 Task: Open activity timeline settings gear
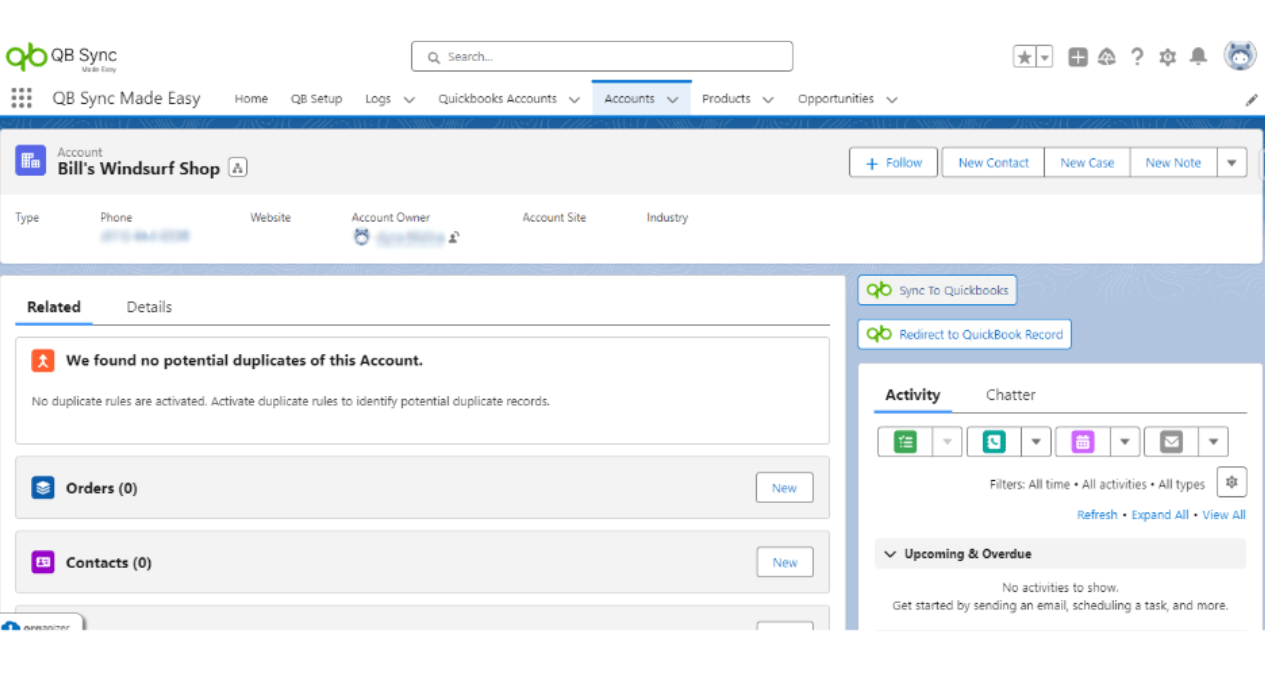pos(1231,483)
